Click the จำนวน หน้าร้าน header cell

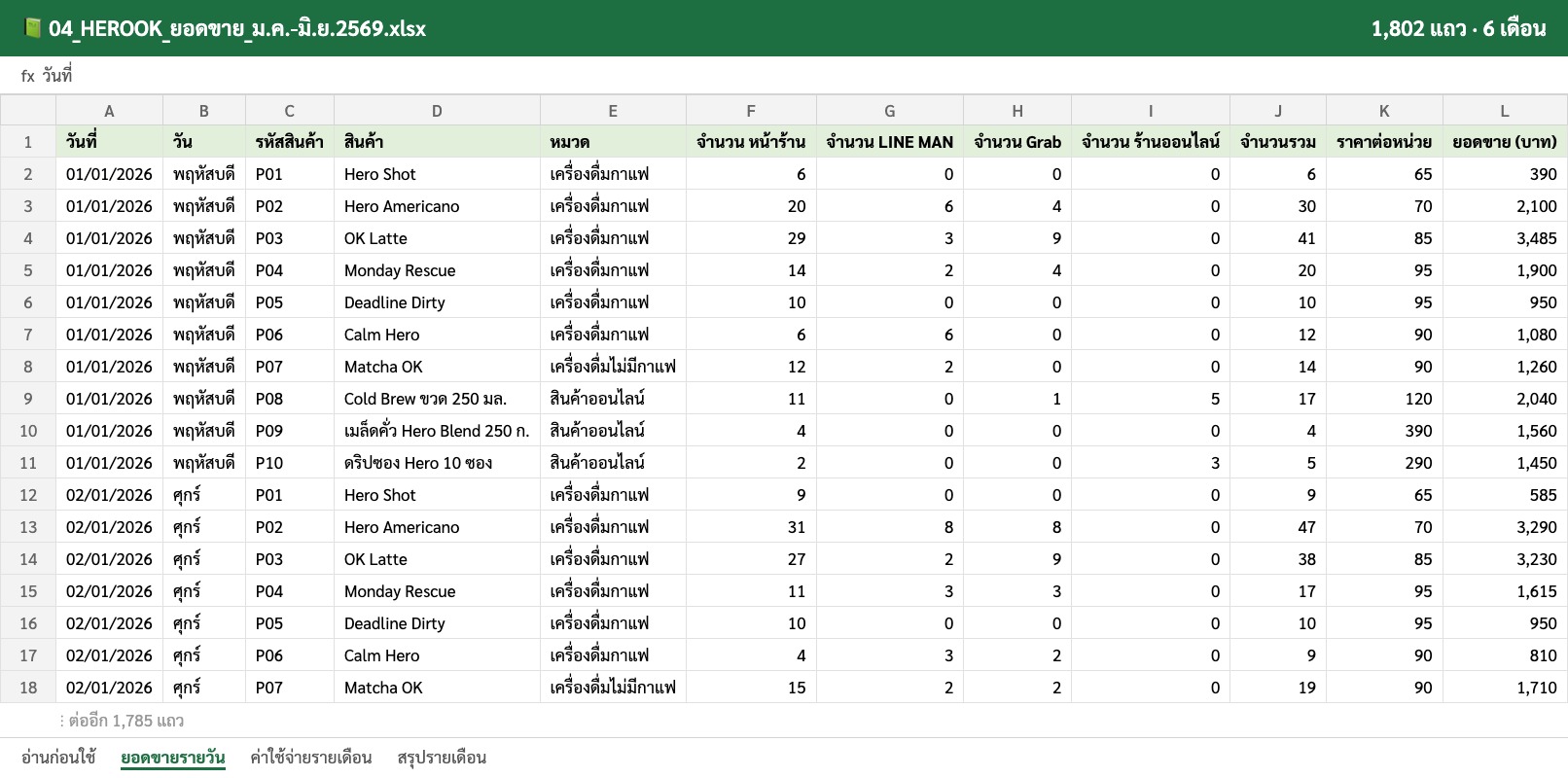pyautogui.click(x=751, y=142)
